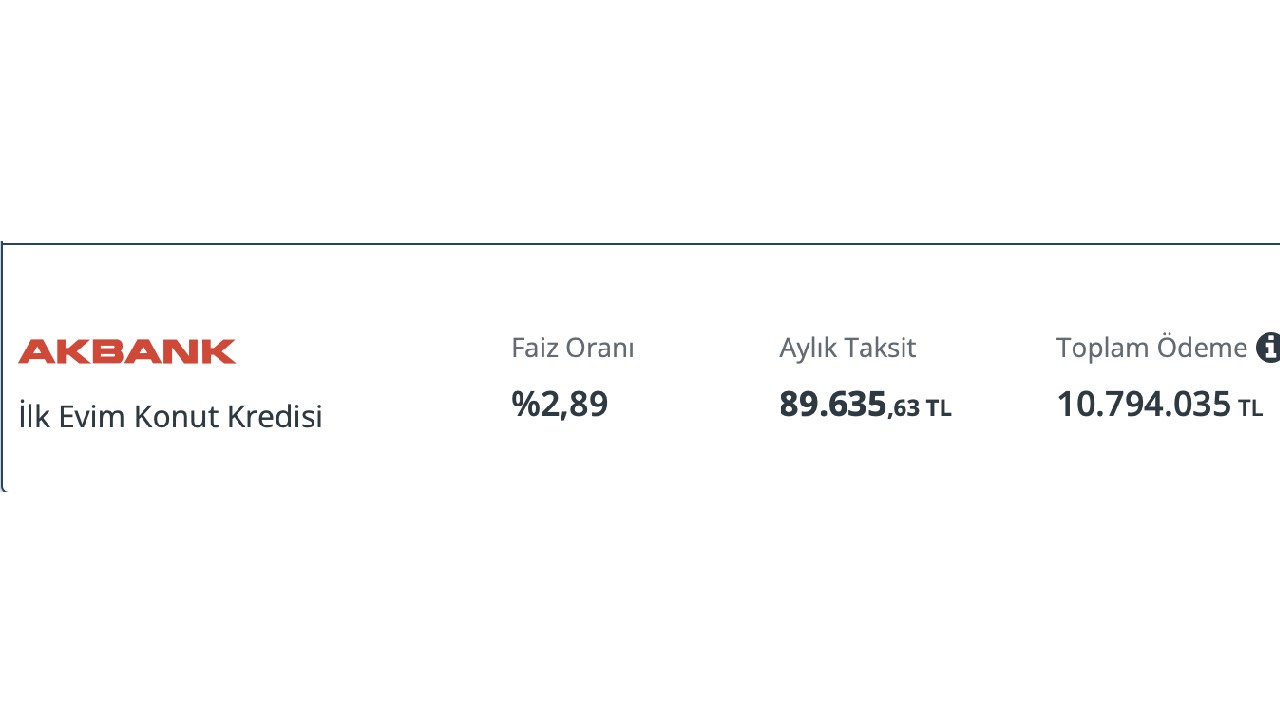This screenshot has width=1280, height=720.
Task: Click the word Taksit in Aylık Taksit
Action: point(881,348)
